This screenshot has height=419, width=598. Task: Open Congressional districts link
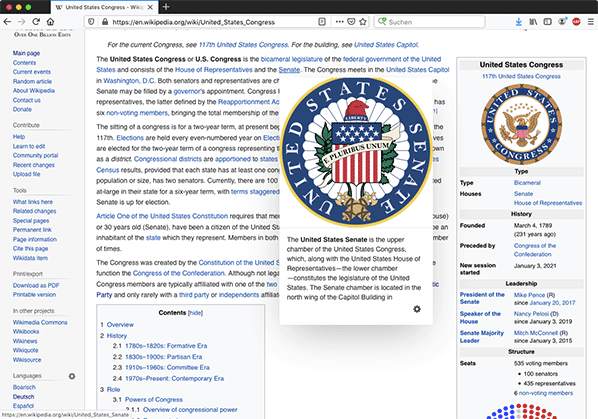pos(168,159)
